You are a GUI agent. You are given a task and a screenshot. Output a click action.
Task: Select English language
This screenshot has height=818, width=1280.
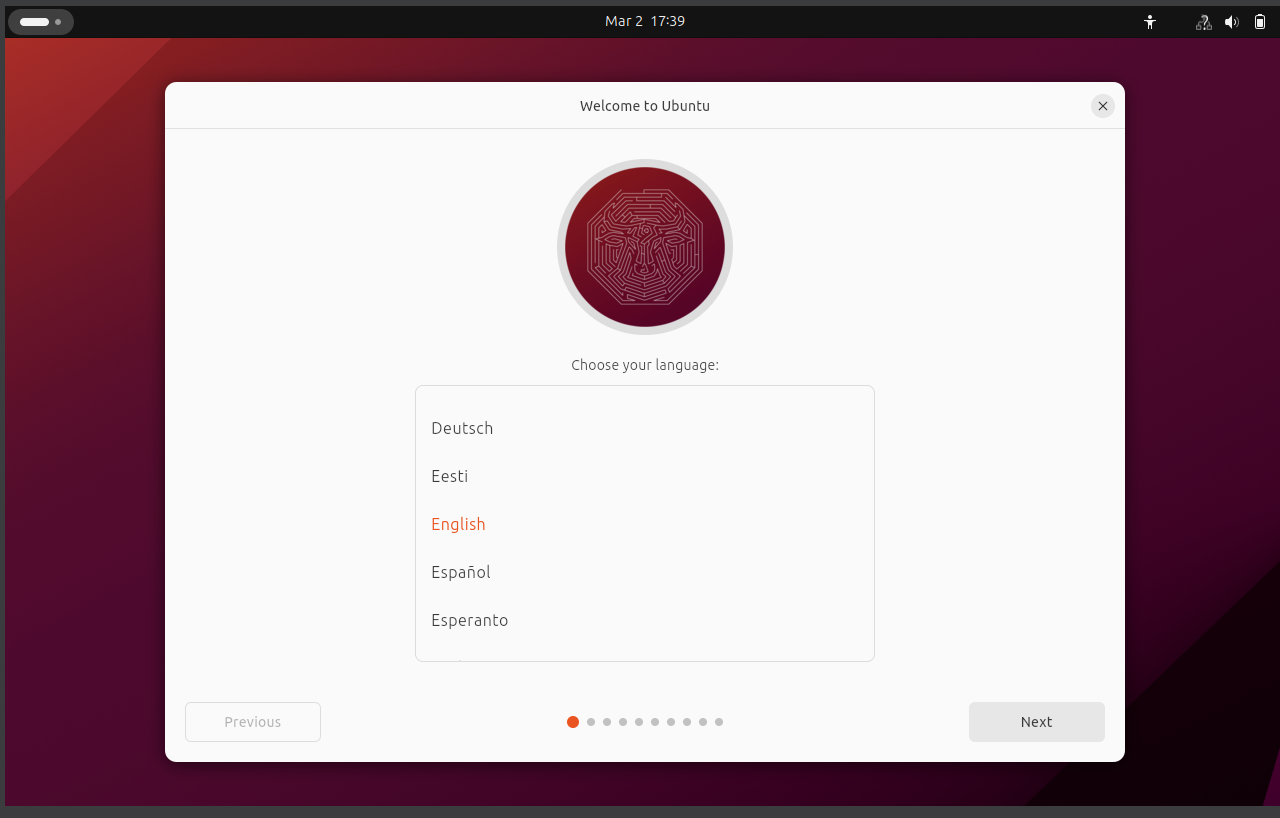point(645,524)
